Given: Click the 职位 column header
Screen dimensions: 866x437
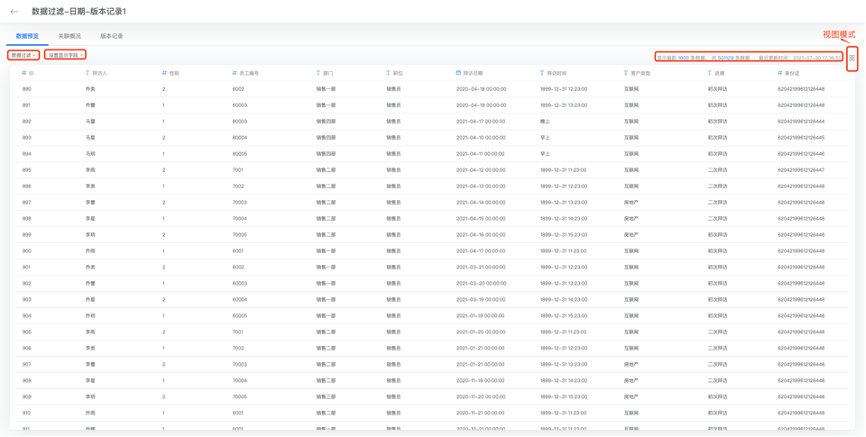Looking at the screenshot, I should tap(397, 73).
